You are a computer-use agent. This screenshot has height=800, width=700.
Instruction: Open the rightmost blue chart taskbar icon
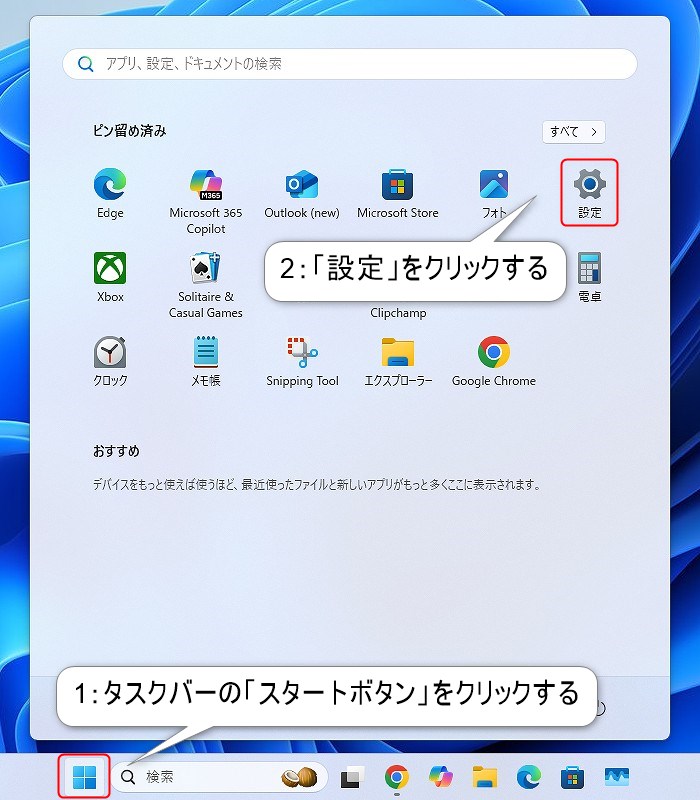coord(616,777)
